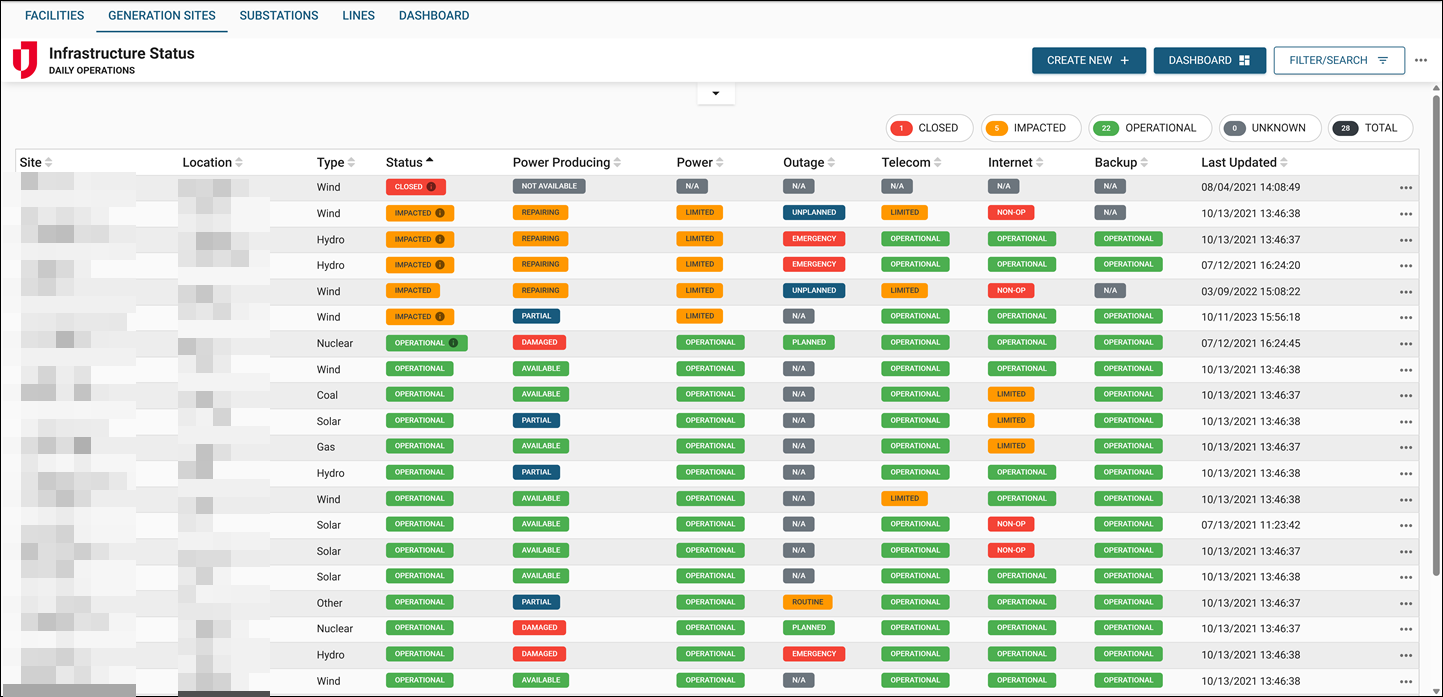The width and height of the screenshot is (1443, 697).
Task: Click the info icon on the first IMPACTED badge
Action: (441, 212)
